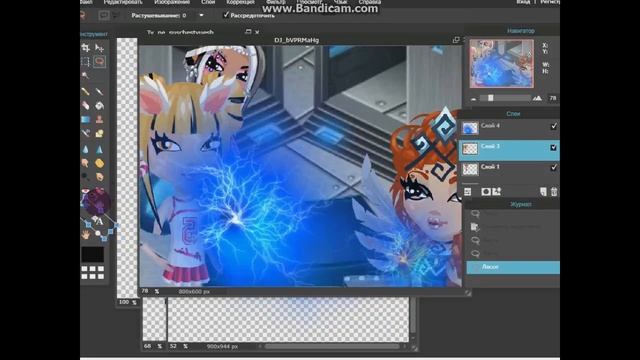Select the Smudge tool
640x360 pixels.
tap(86, 163)
